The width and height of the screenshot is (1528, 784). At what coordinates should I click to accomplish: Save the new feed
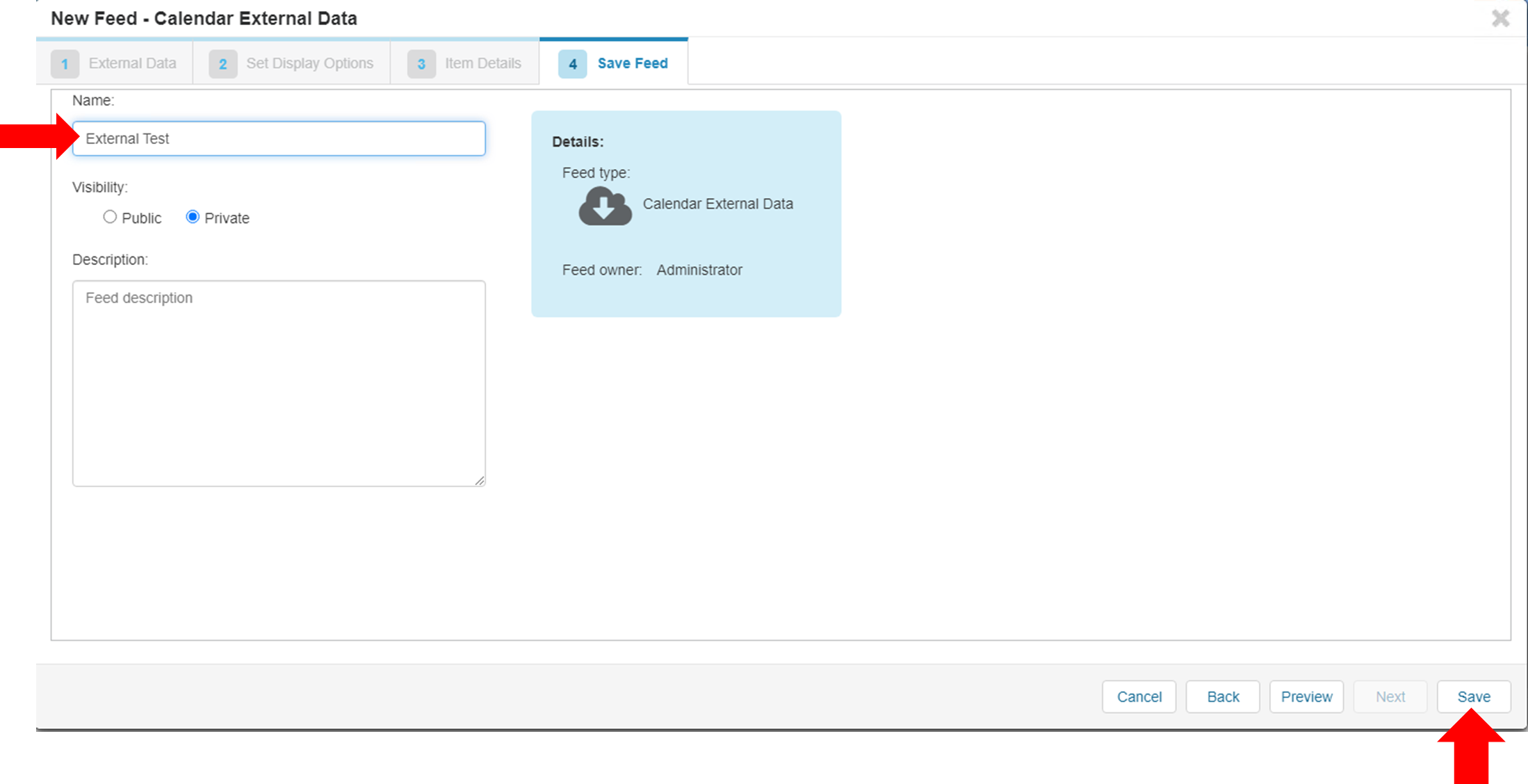(x=1474, y=696)
